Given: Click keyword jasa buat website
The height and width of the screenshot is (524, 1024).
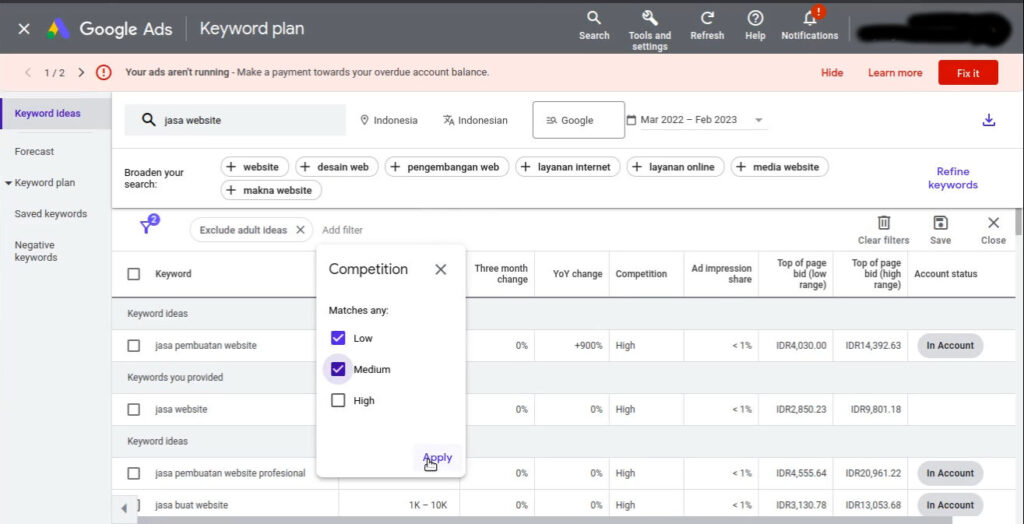Looking at the screenshot, I should tap(191, 505).
